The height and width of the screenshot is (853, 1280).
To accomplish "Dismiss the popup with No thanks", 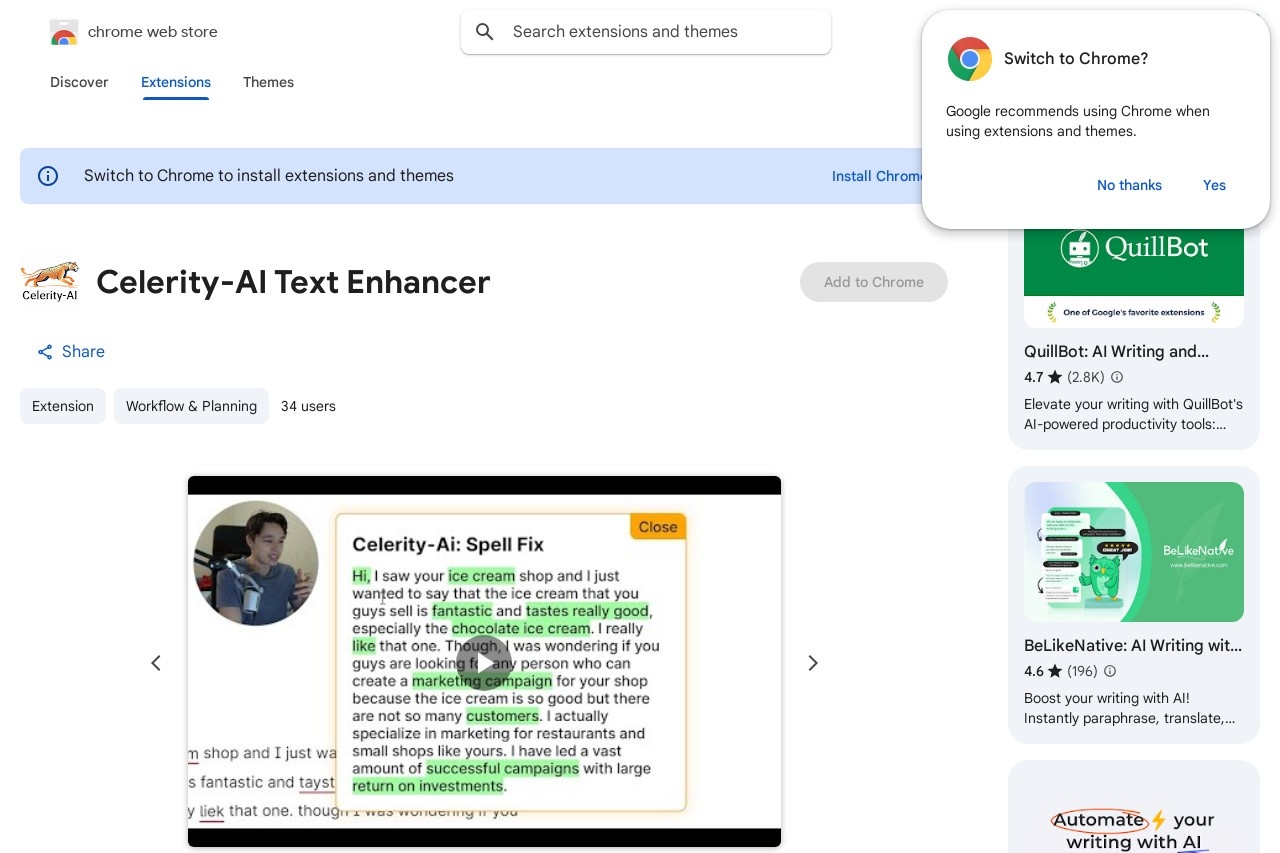I will point(1129,185).
